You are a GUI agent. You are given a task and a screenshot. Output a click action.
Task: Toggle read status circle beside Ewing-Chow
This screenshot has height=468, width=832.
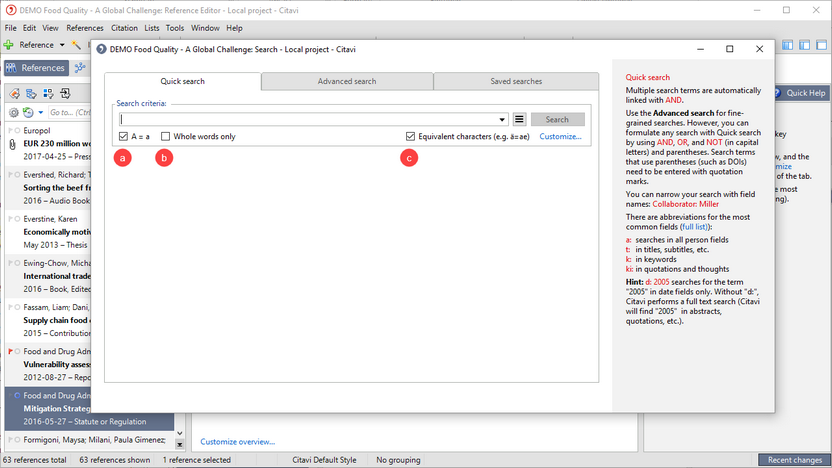tap(18, 263)
